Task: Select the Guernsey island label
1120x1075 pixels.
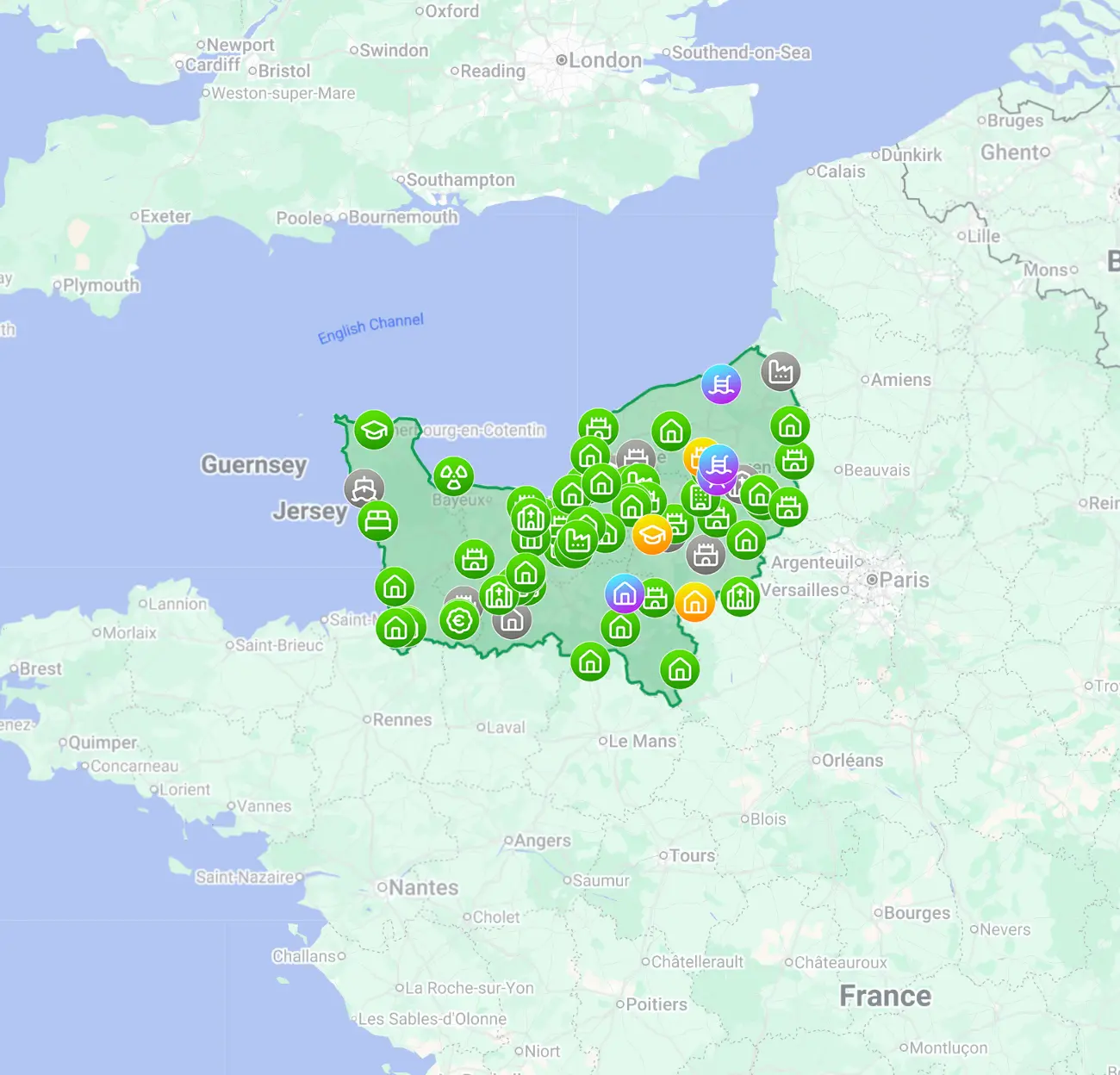Action: [253, 464]
